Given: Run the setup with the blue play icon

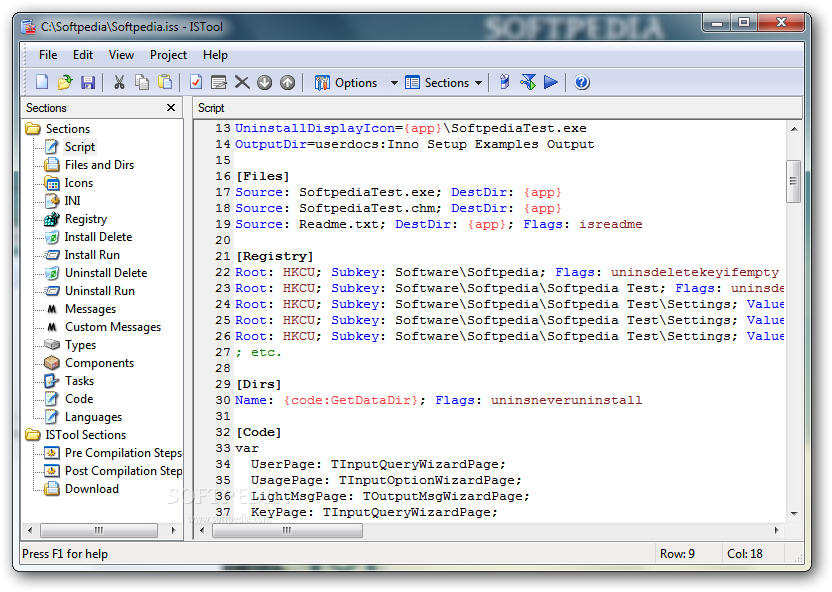Looking at the screenshot, I should [551, 82].
